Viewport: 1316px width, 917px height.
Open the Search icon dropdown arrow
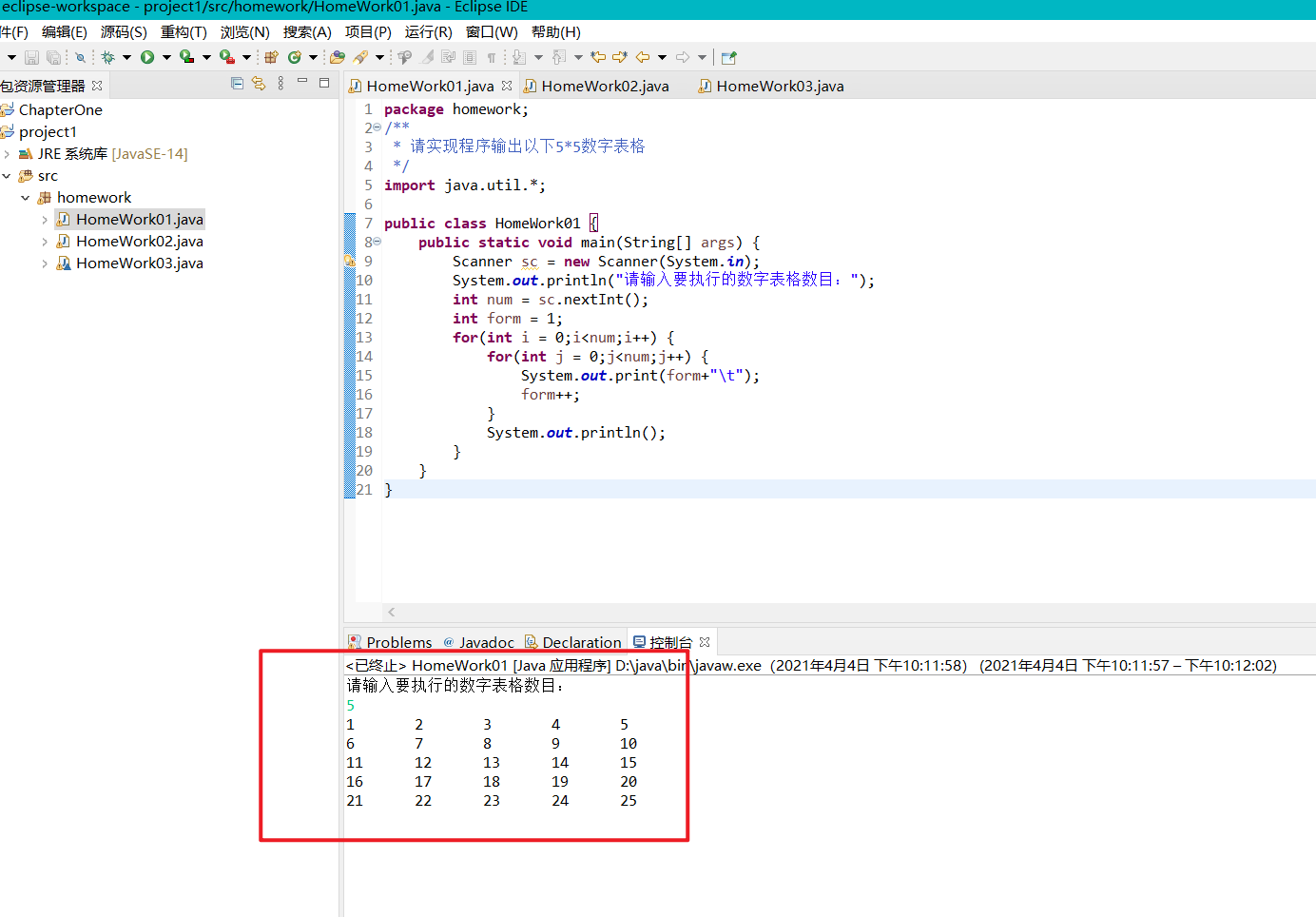pyautogui.click(x=379, y=57)
